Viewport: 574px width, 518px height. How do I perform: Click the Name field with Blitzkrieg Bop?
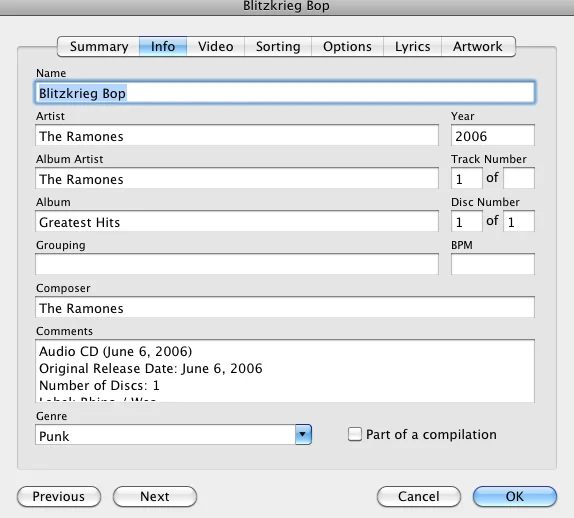[x=285, y=93]
